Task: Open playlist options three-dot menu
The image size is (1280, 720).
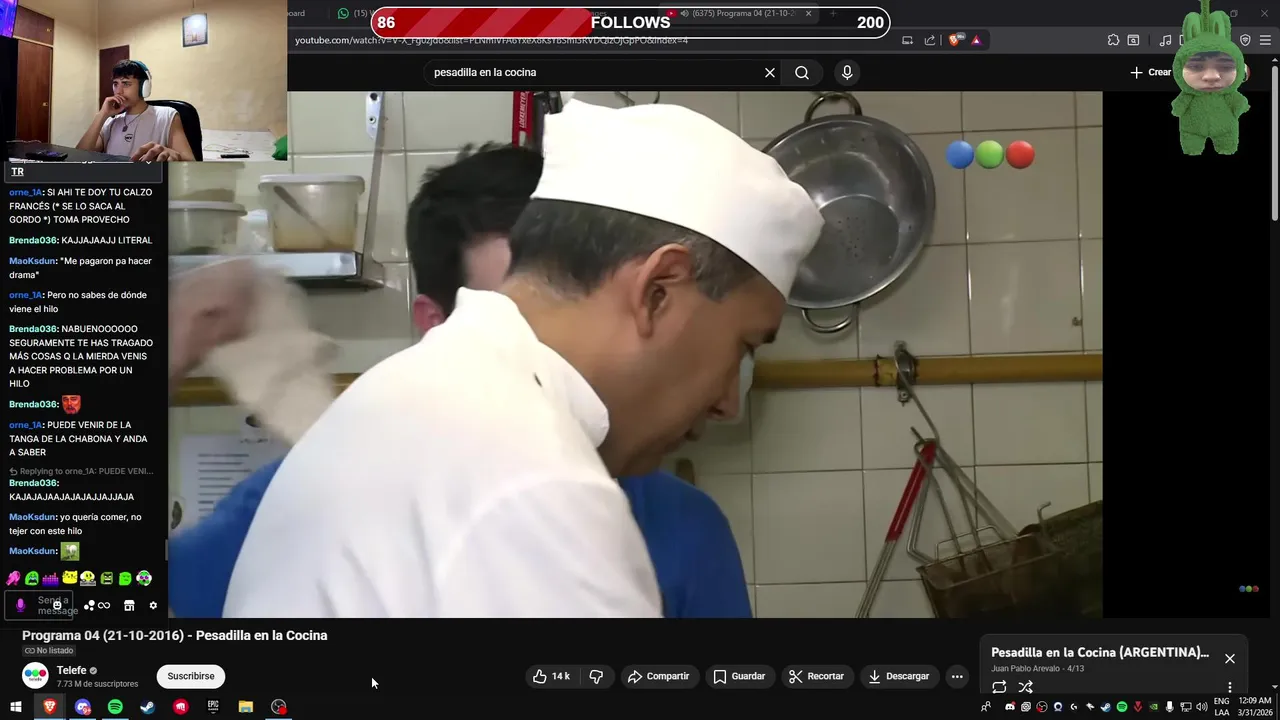Action: click(x=1230, y=687)
